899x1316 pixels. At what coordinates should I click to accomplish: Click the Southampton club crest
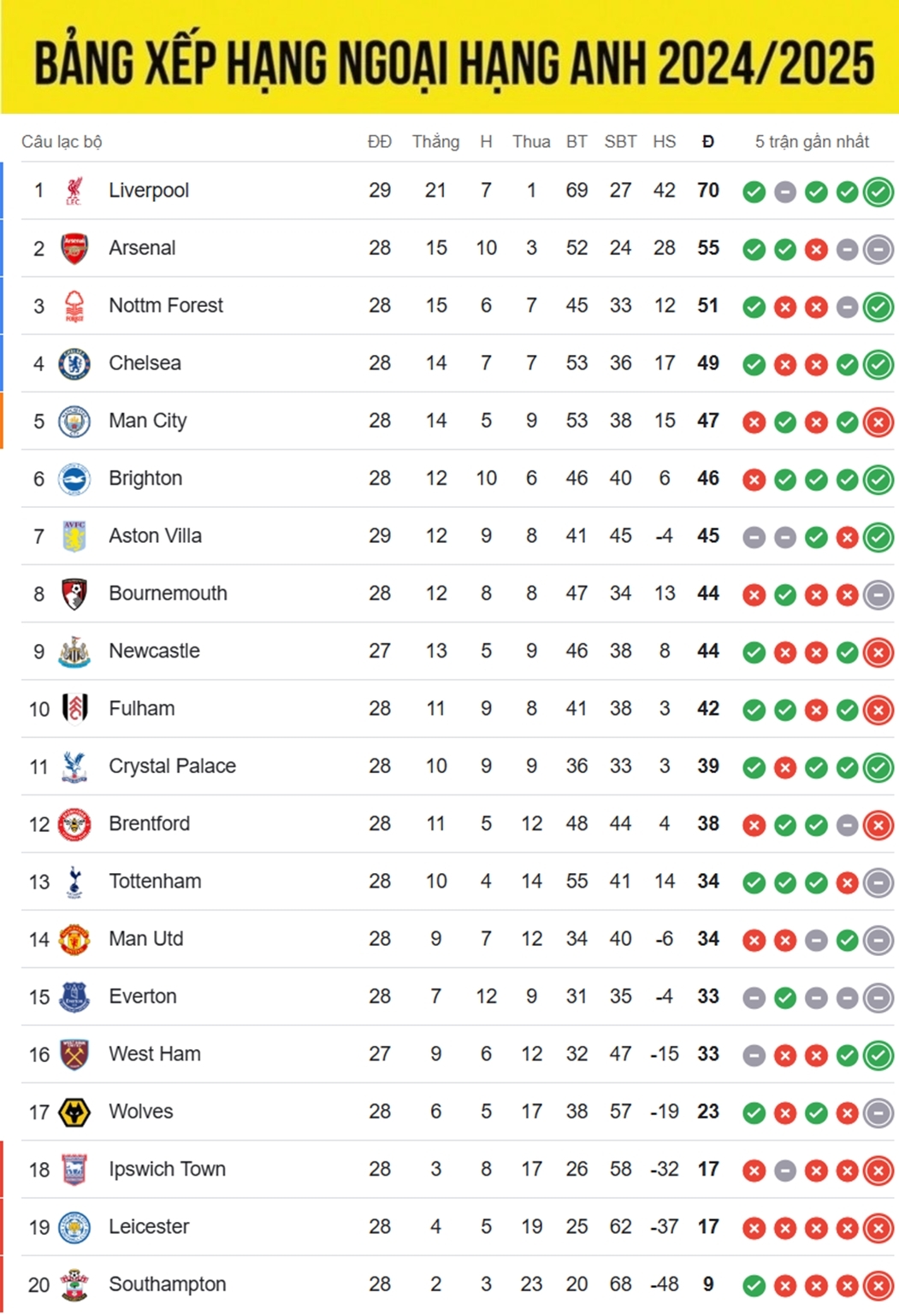click(x=74, y=1284)
